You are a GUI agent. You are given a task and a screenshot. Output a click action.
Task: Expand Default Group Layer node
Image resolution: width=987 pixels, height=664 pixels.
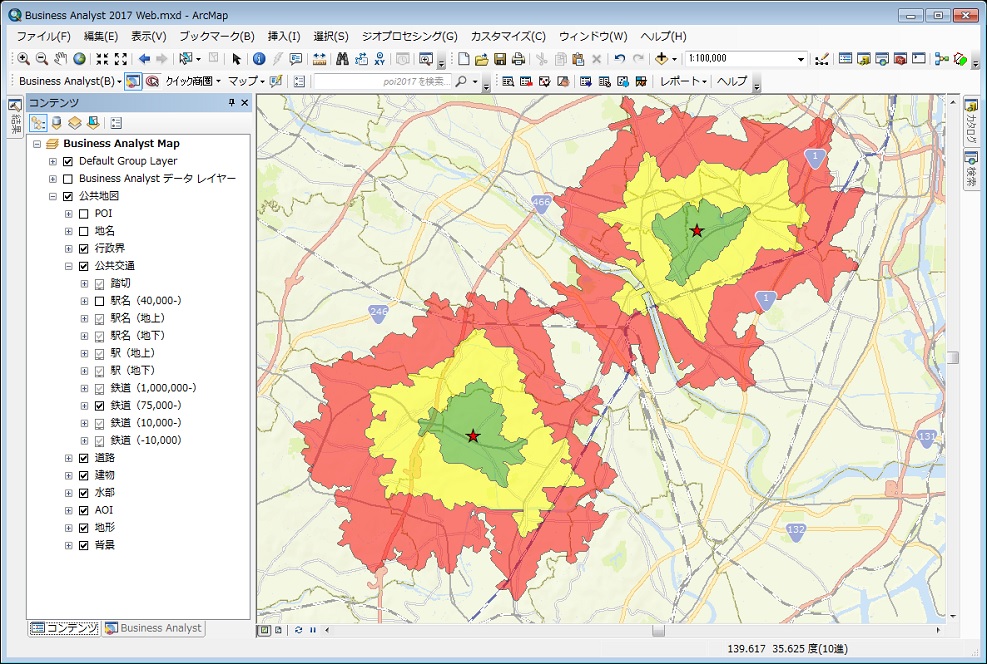53,162
